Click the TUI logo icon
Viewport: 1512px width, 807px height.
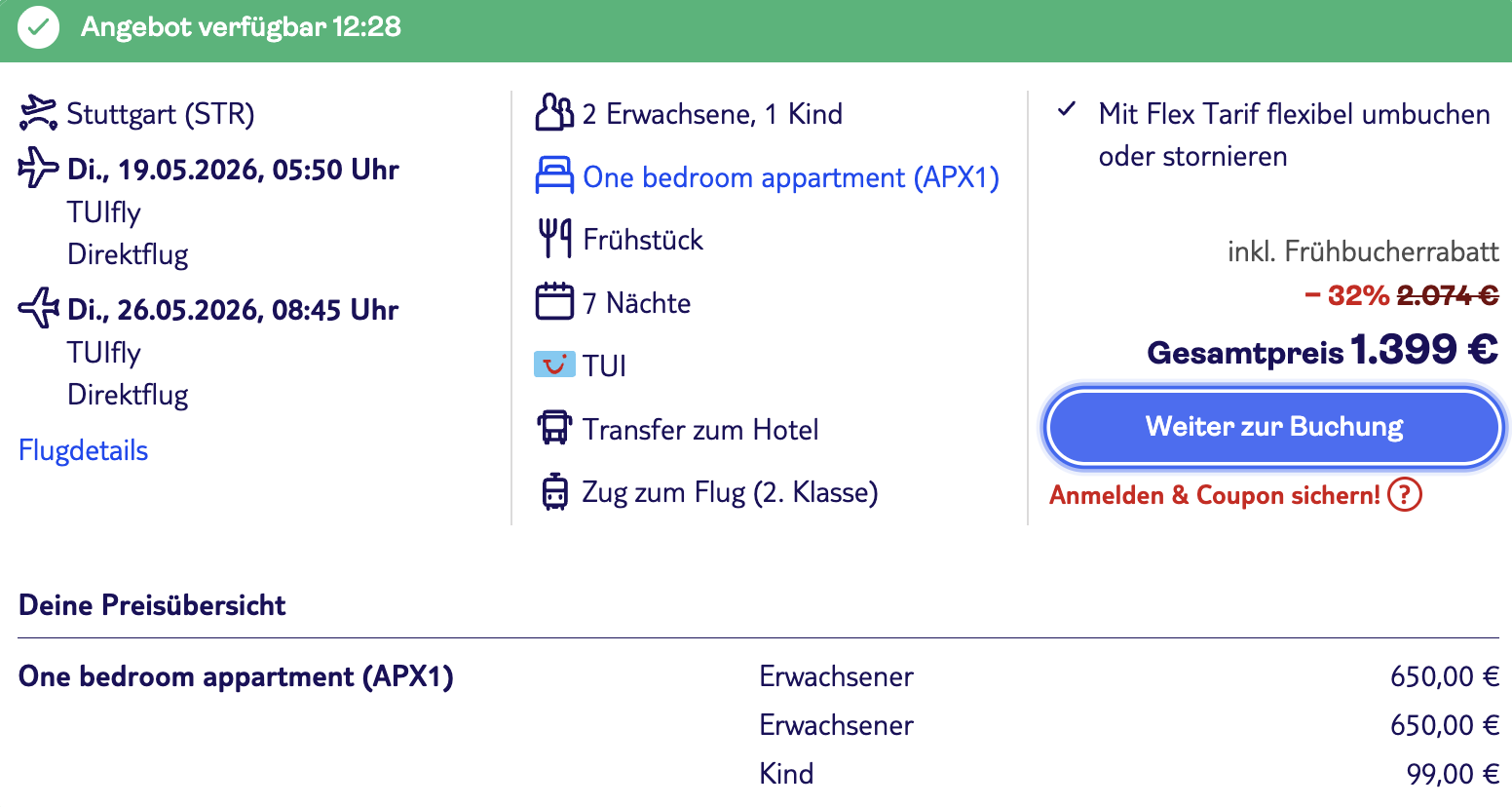point(554,365)
